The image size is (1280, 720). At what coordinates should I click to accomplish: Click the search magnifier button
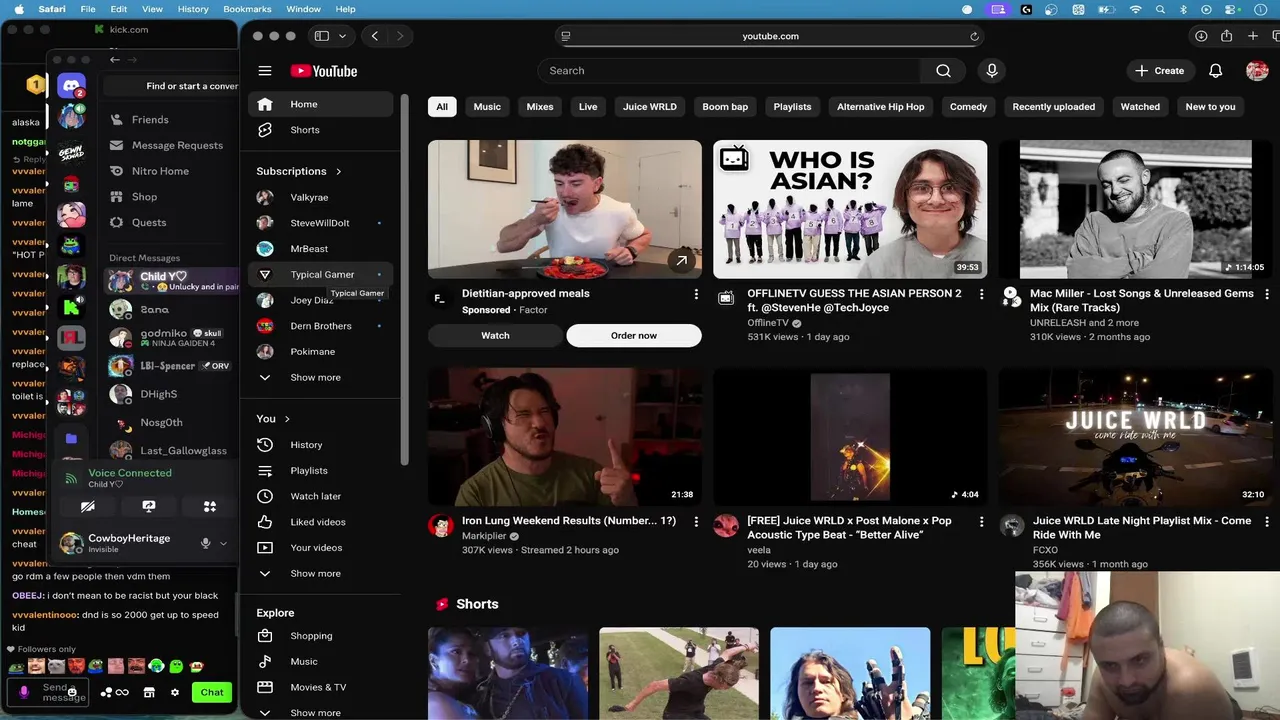(943, 71)
